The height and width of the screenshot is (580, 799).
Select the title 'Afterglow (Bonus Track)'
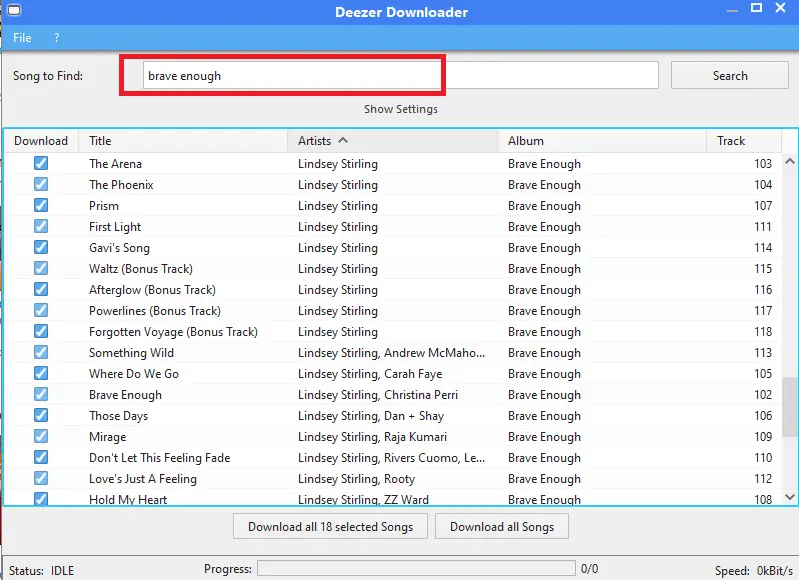152,289
